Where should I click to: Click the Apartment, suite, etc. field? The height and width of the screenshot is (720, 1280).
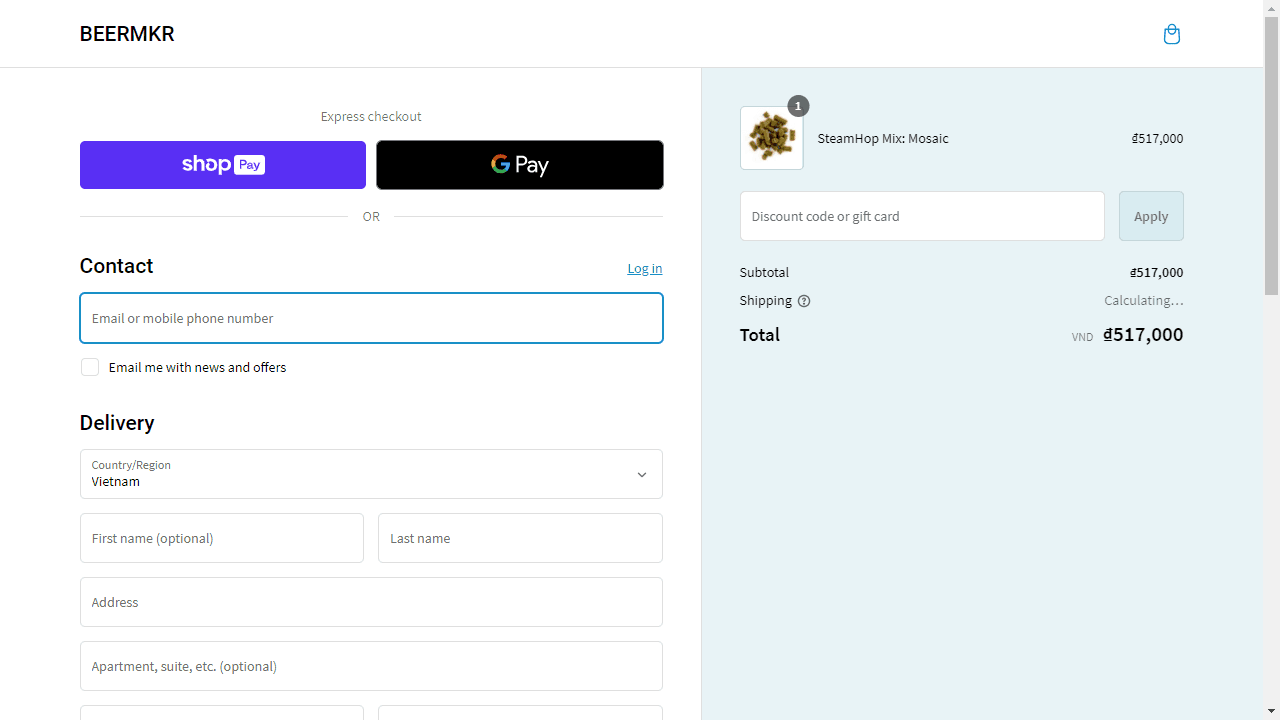click(371, 666)
